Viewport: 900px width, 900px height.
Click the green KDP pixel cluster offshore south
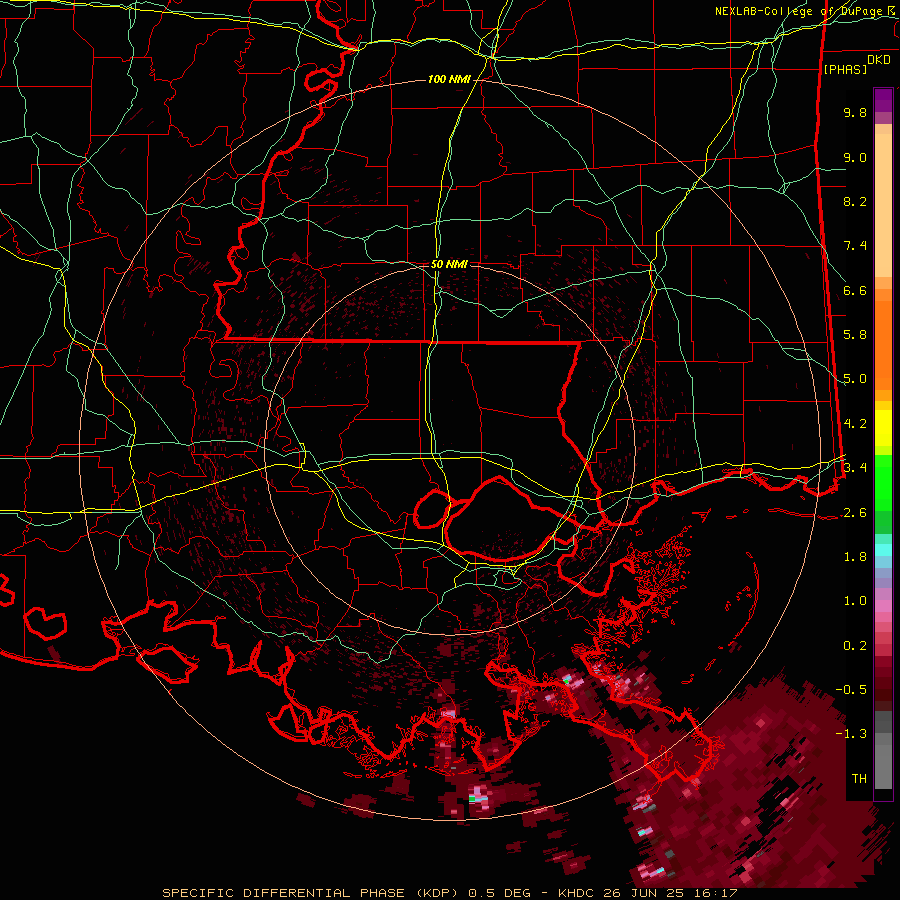pos(473,798)
